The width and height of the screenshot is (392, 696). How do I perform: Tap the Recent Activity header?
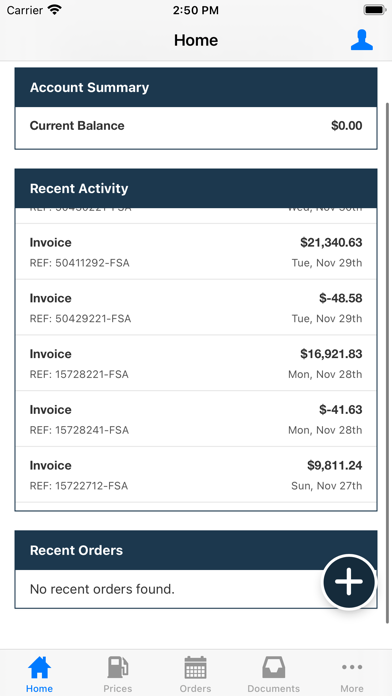coord(196,188)
